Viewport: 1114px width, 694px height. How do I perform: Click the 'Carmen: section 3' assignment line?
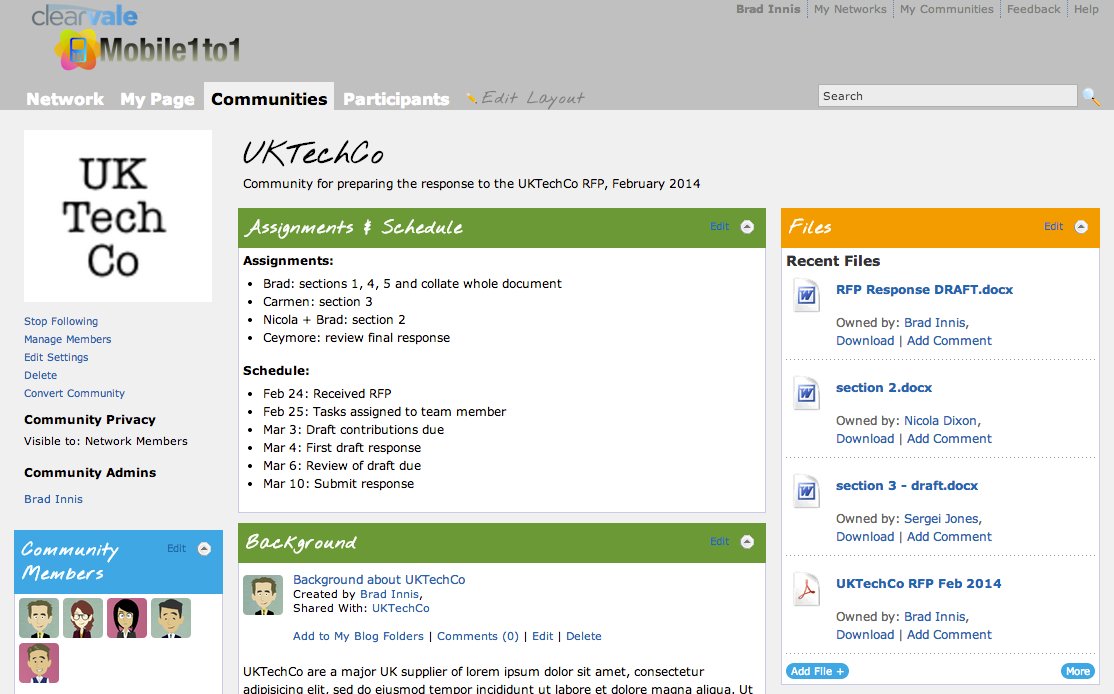pos(318,302)
